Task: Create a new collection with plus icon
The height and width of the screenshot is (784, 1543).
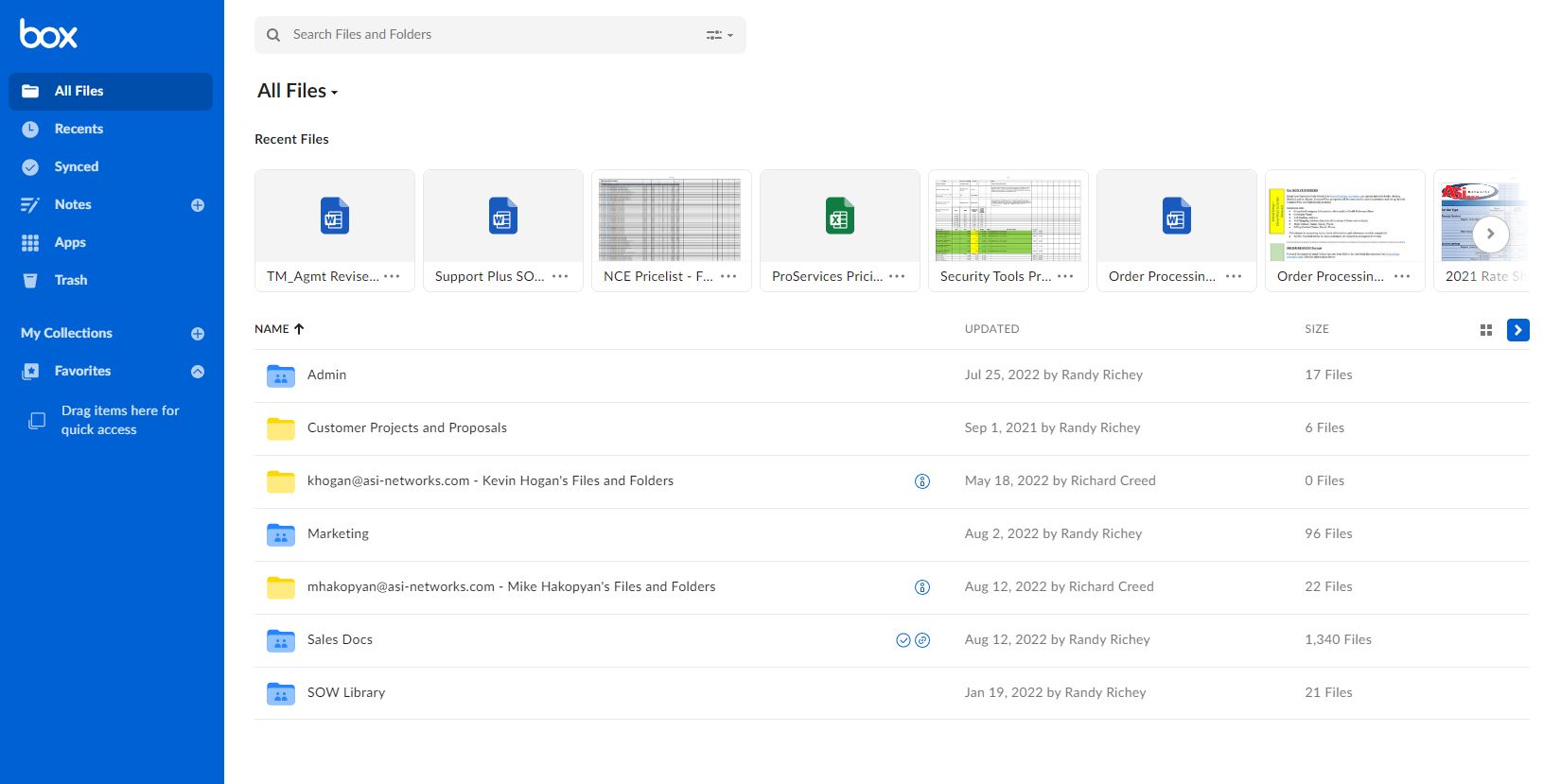Action: (x=198, y=334)
